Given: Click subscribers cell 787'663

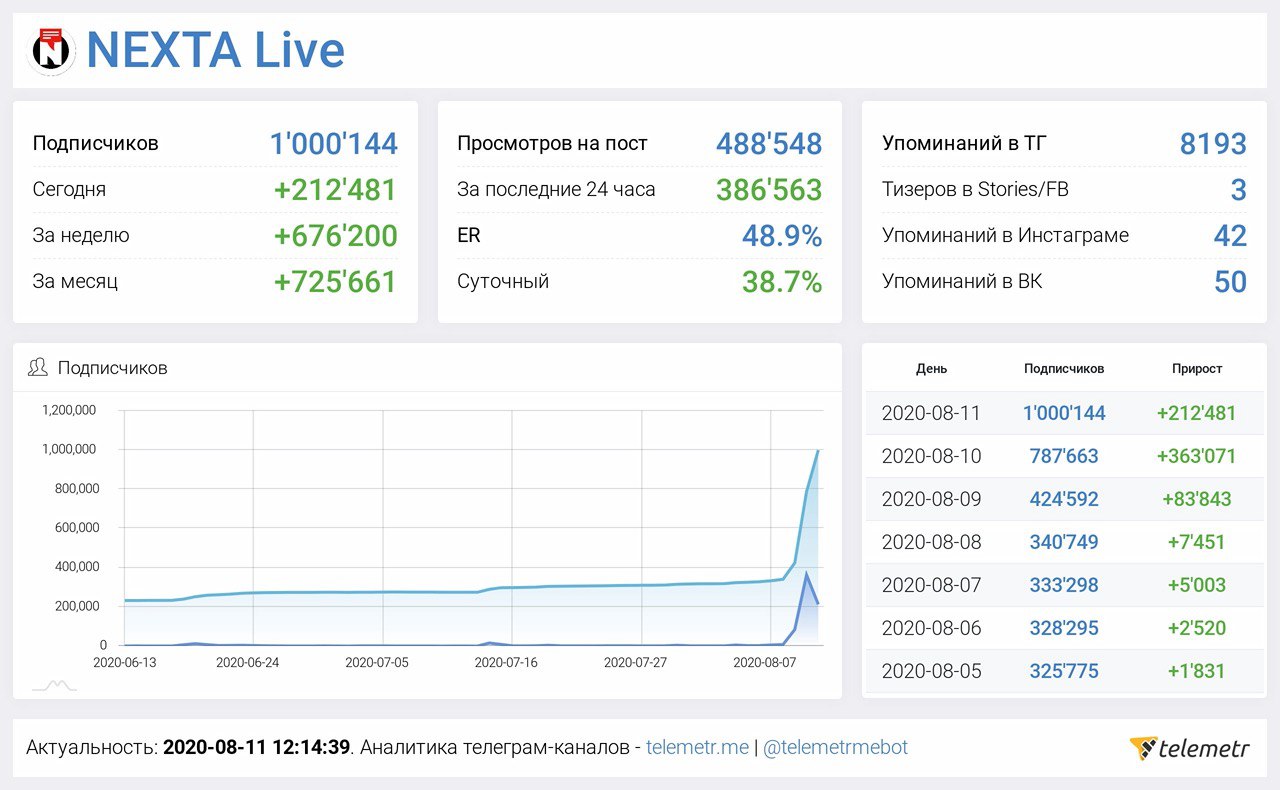Looking at the screenshot, I should (1064, 456).
